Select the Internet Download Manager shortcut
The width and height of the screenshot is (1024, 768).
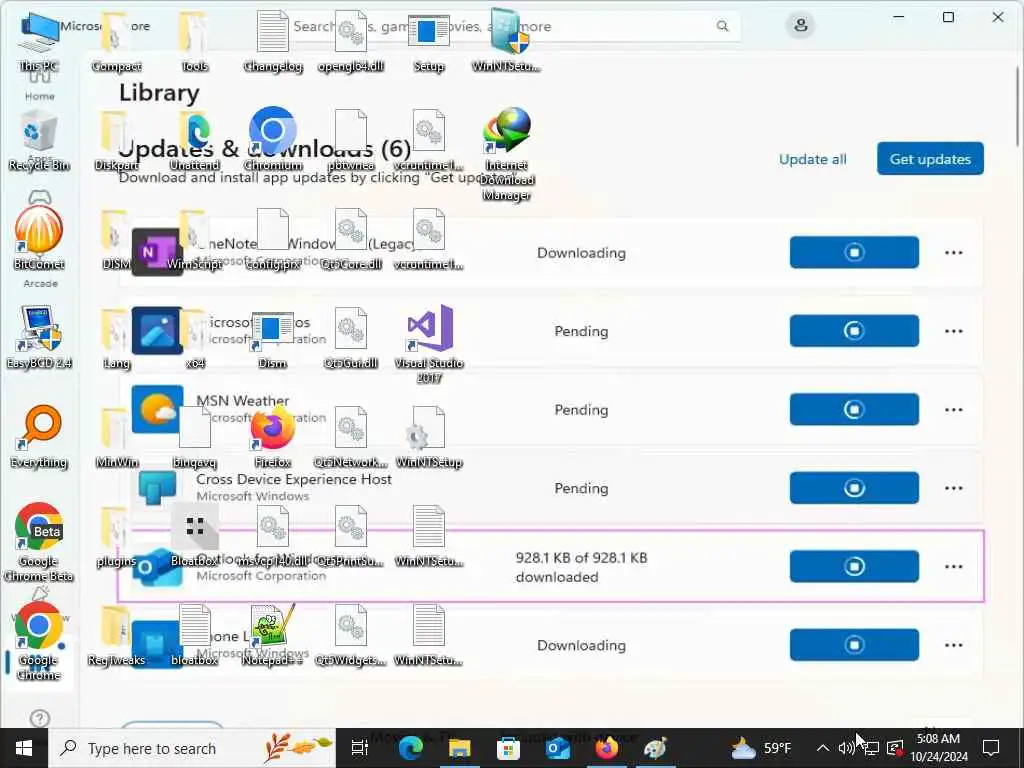coord(507,154)
